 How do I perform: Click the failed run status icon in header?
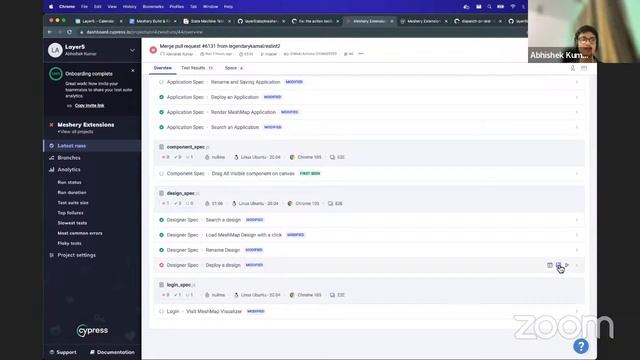coord(153,50)
